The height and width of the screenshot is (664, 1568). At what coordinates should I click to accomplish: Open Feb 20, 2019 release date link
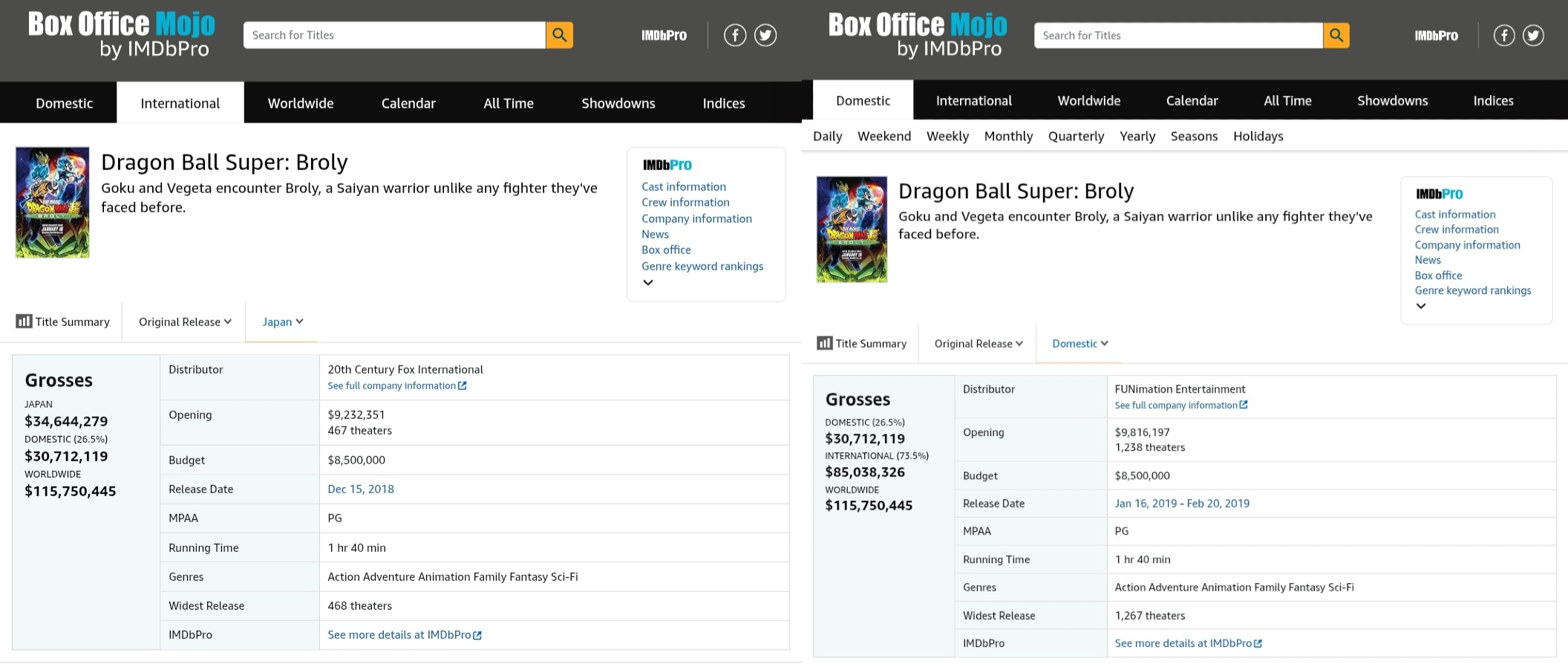(1218, 503)
